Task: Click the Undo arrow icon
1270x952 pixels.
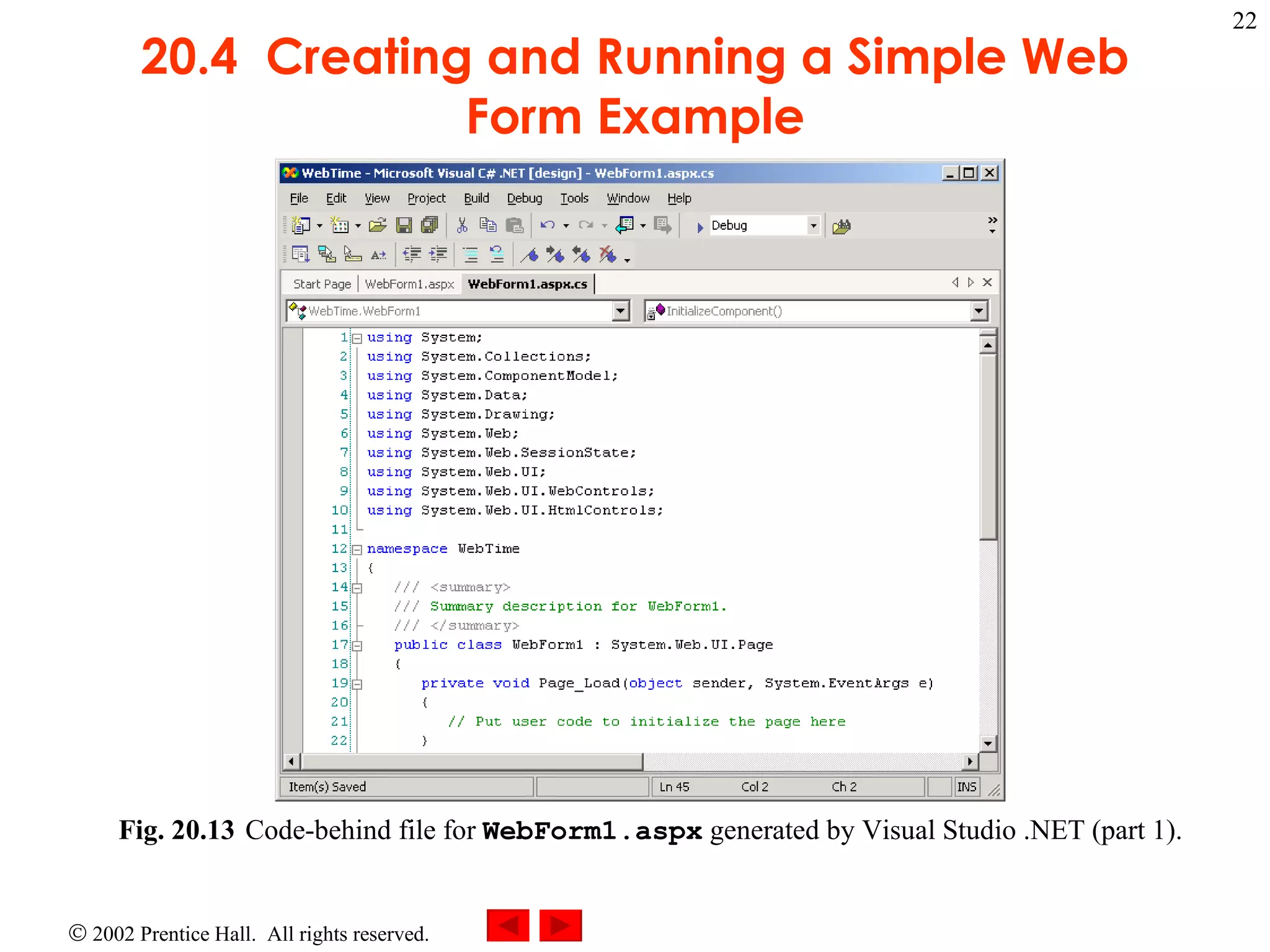Action: [548, 226]
